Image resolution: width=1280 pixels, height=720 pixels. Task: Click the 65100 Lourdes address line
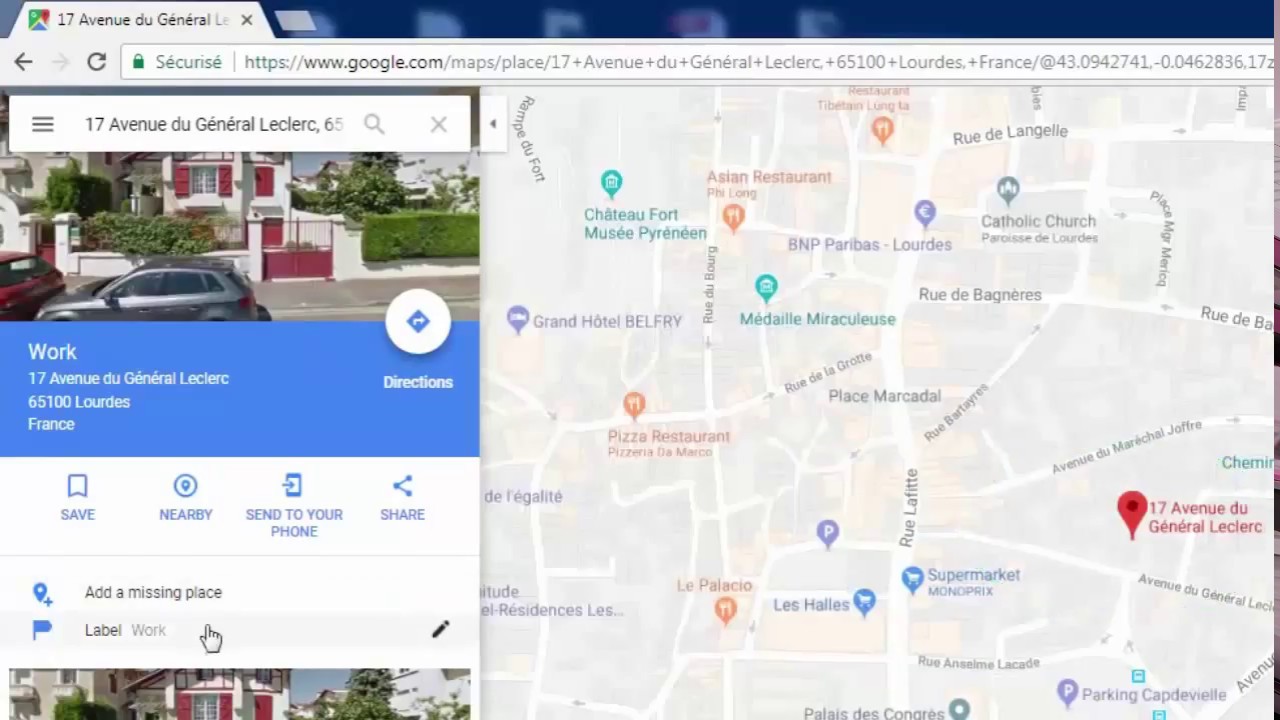(79, 402)
